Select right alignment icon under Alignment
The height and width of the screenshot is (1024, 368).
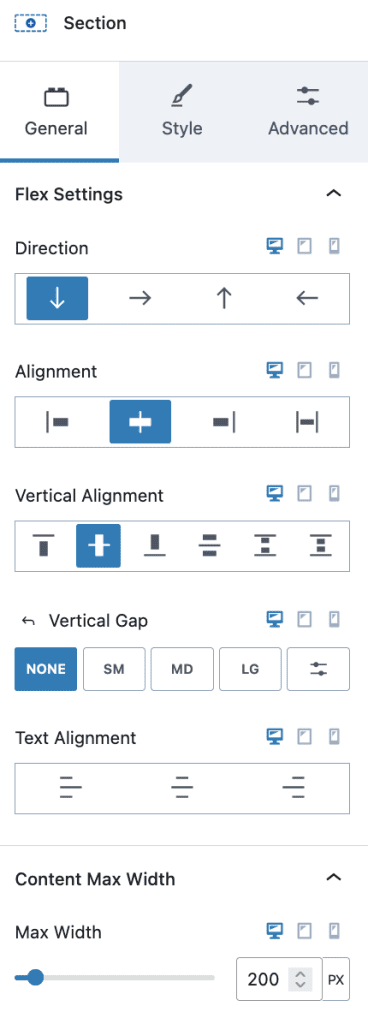[x=224, y=422]
